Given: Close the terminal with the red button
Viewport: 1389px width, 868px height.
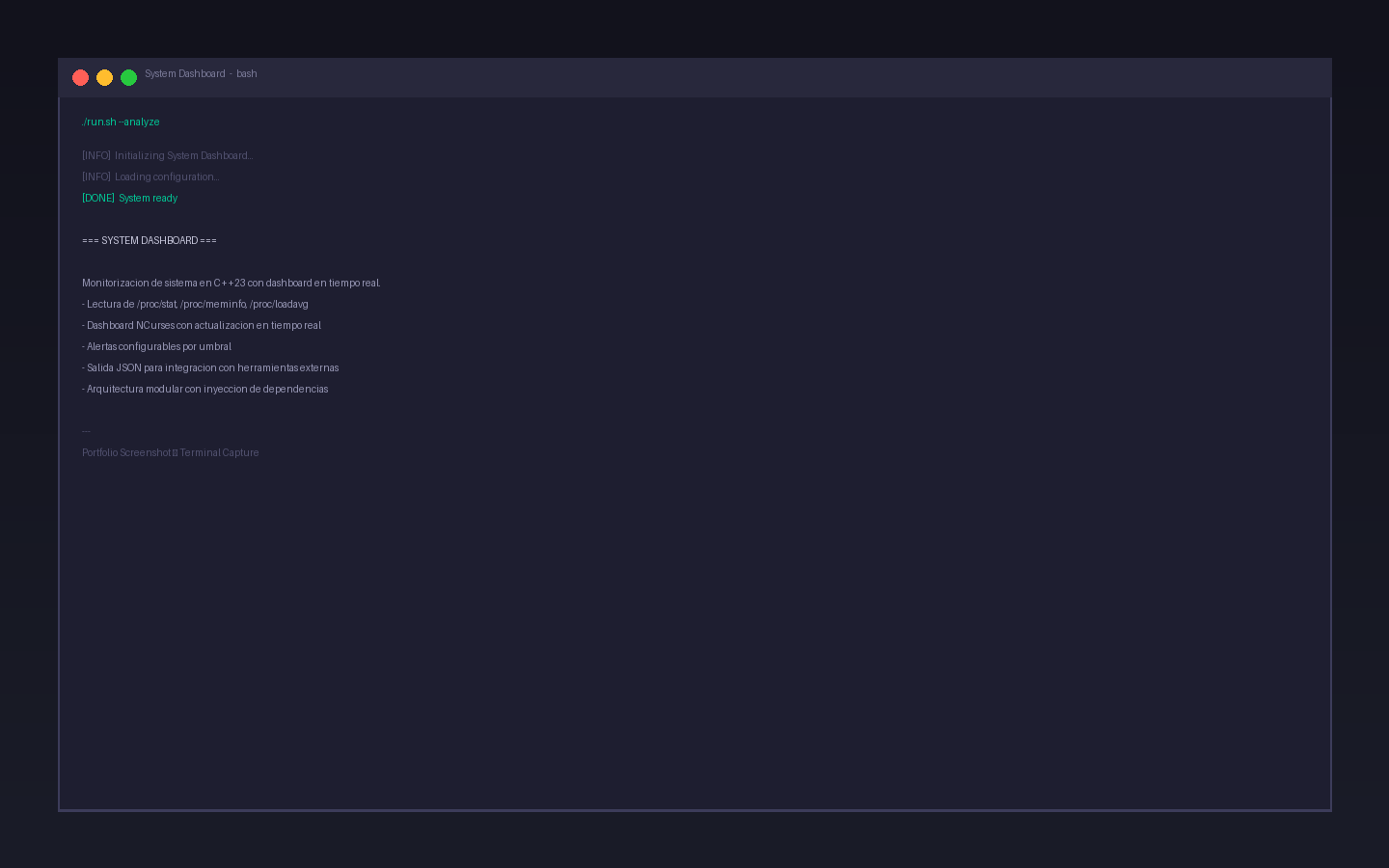Looking at the screenshot, I should [x=80, y=77].
